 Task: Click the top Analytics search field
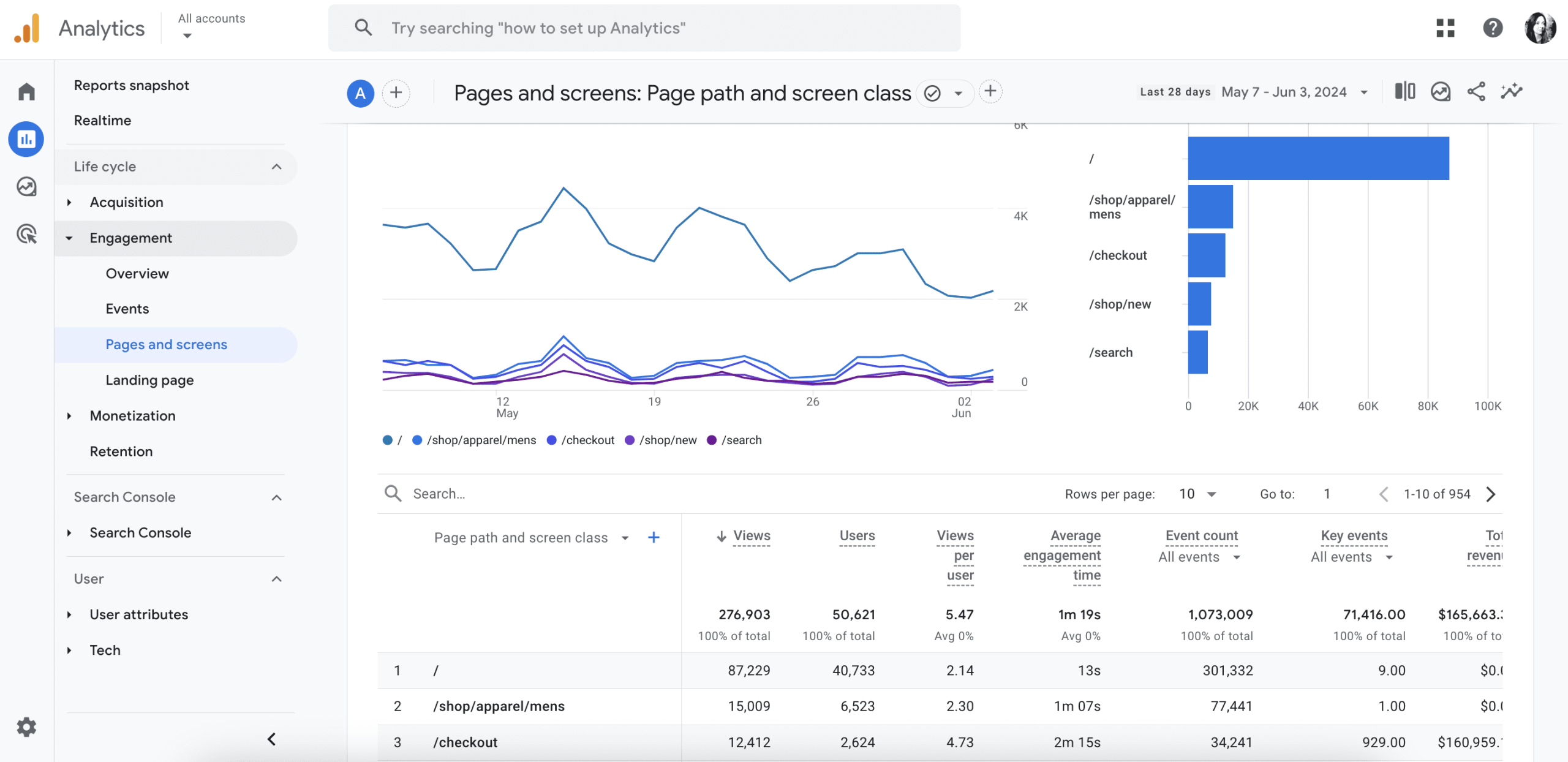click(644, 28)
